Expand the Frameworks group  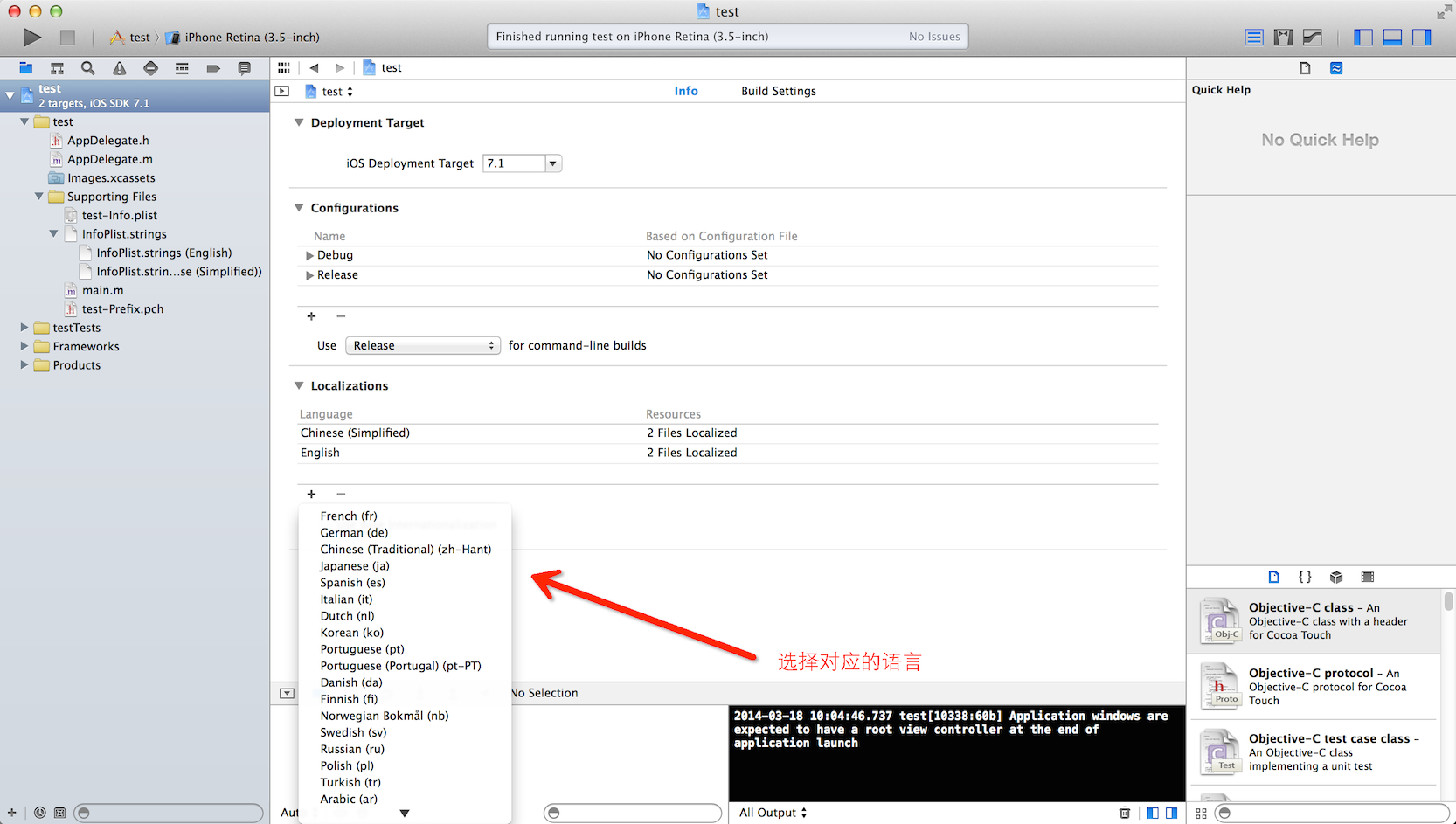click(x=24, y=346)
